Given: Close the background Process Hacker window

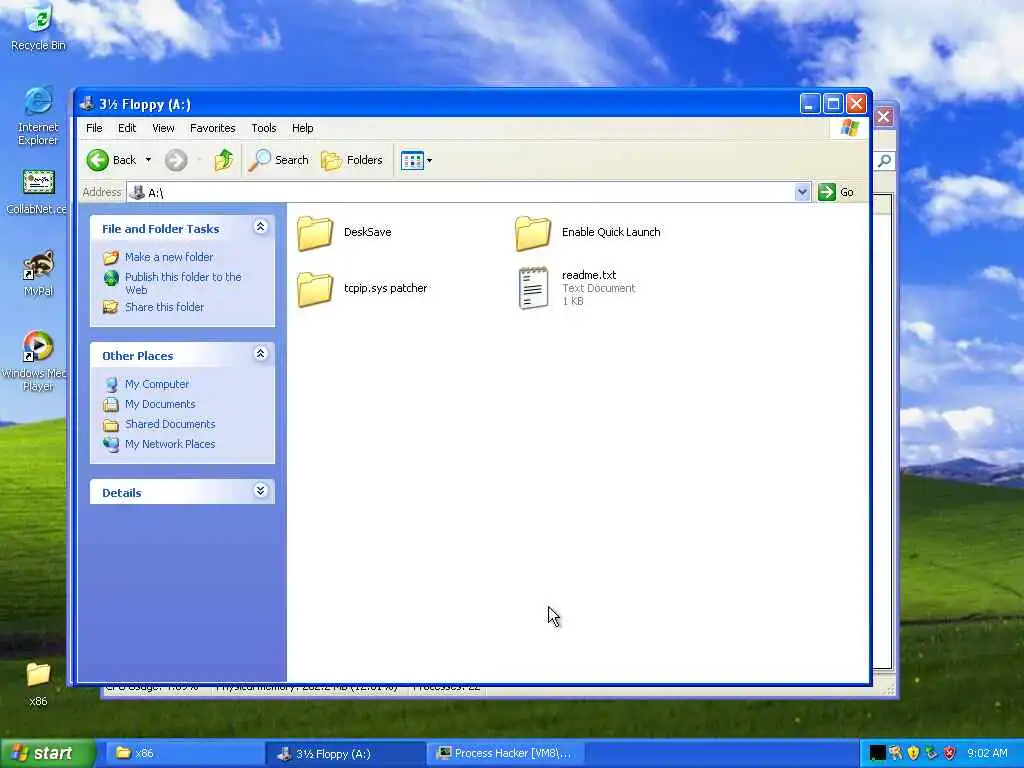Looking at the screenshot, I should pyautogui.click(x=884, y=117).
